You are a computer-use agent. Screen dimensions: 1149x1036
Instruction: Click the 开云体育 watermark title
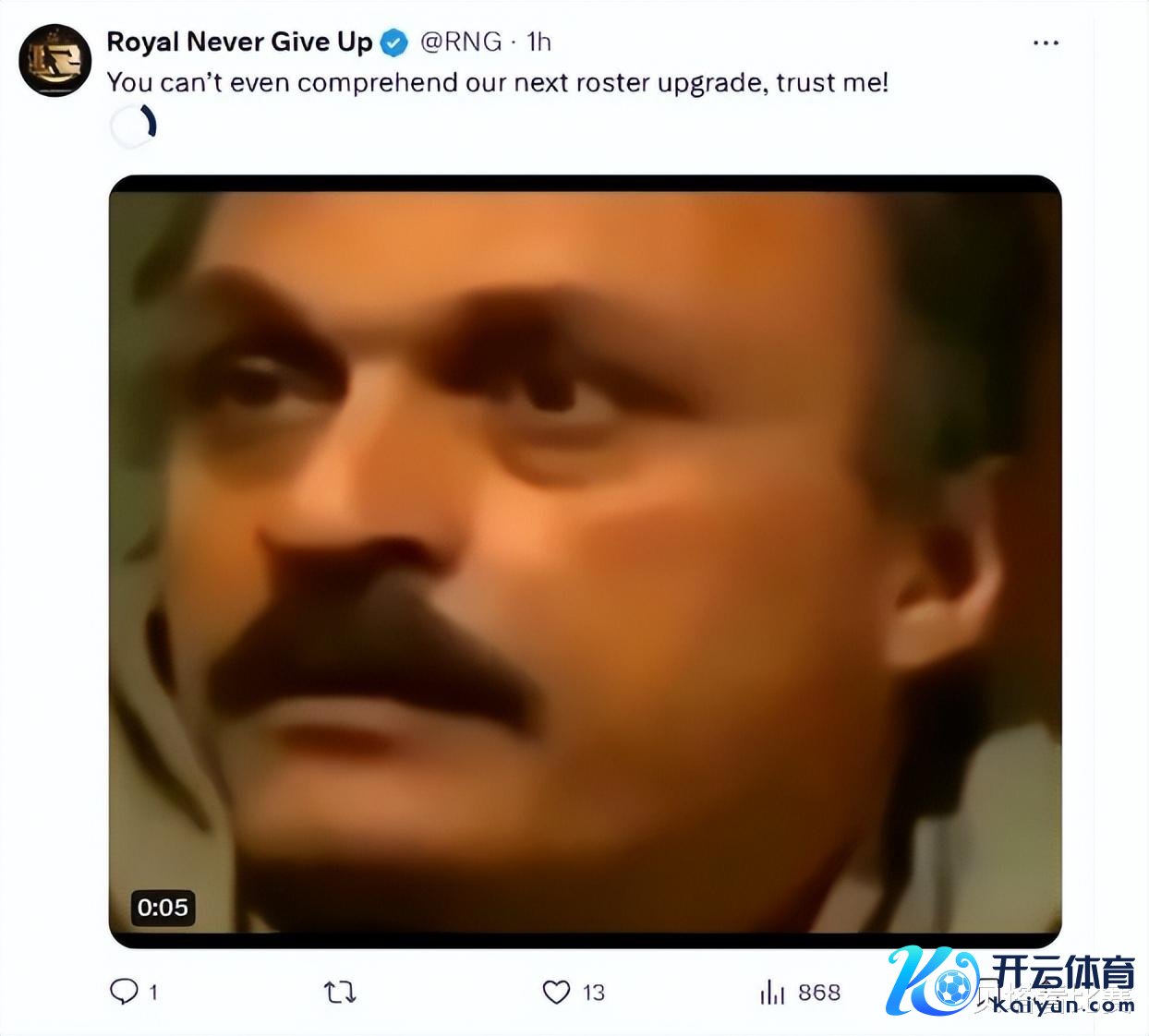1063,973
